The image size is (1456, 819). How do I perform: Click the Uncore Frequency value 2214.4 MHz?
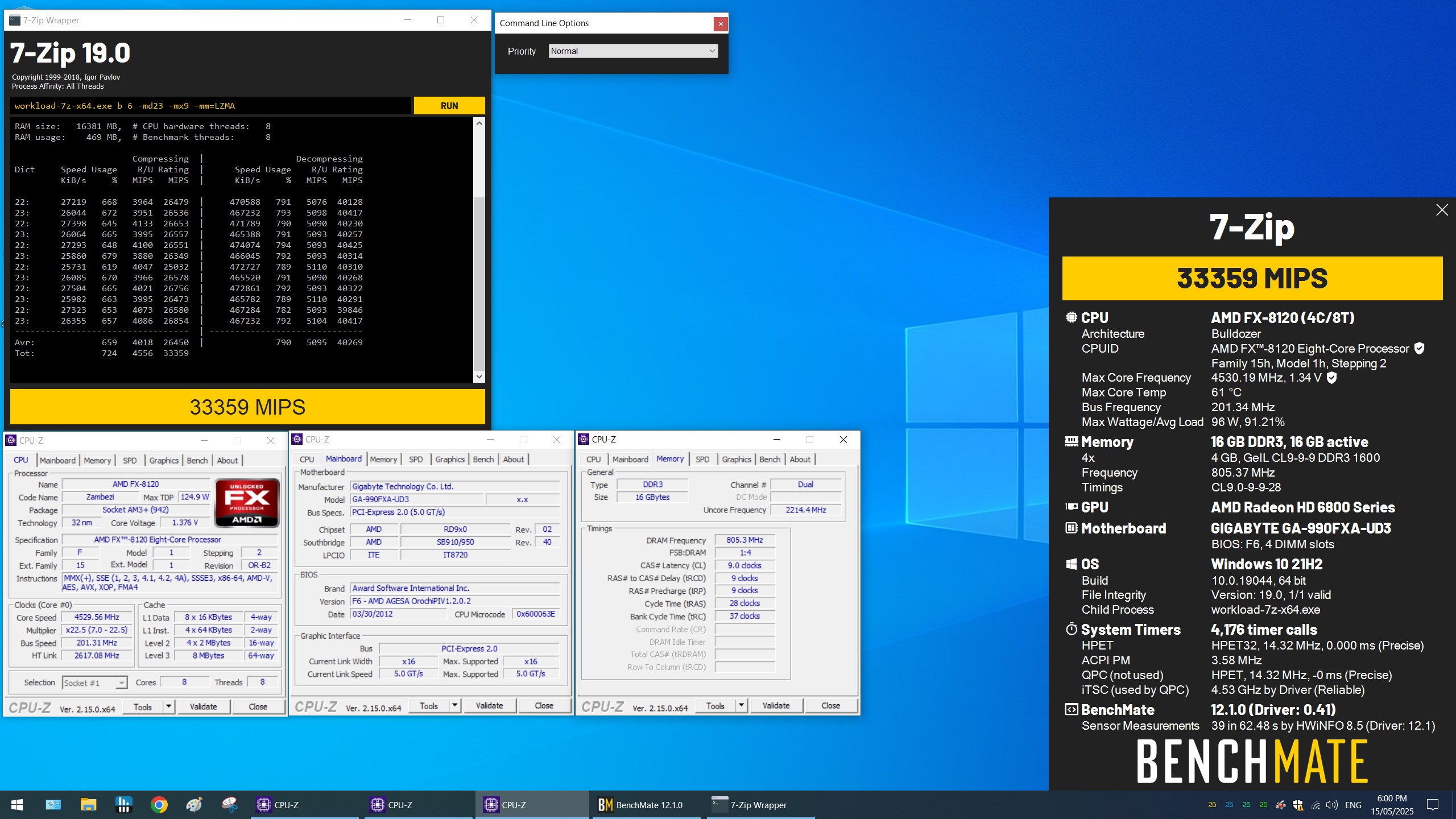pyautogui.click(x=805, y=510)
